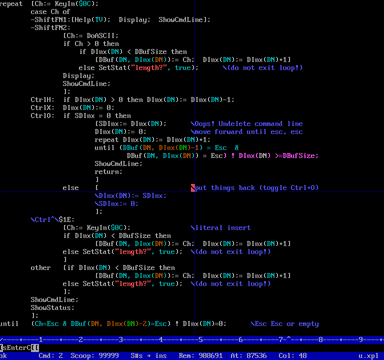Click the 'ok' status indicator
The image size is (384, 360).
pyautogui.click(x=3, y=356)
